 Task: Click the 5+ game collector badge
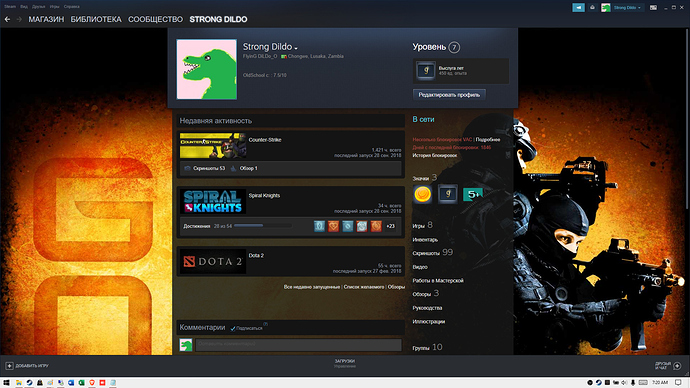click(x=473, y=194)
